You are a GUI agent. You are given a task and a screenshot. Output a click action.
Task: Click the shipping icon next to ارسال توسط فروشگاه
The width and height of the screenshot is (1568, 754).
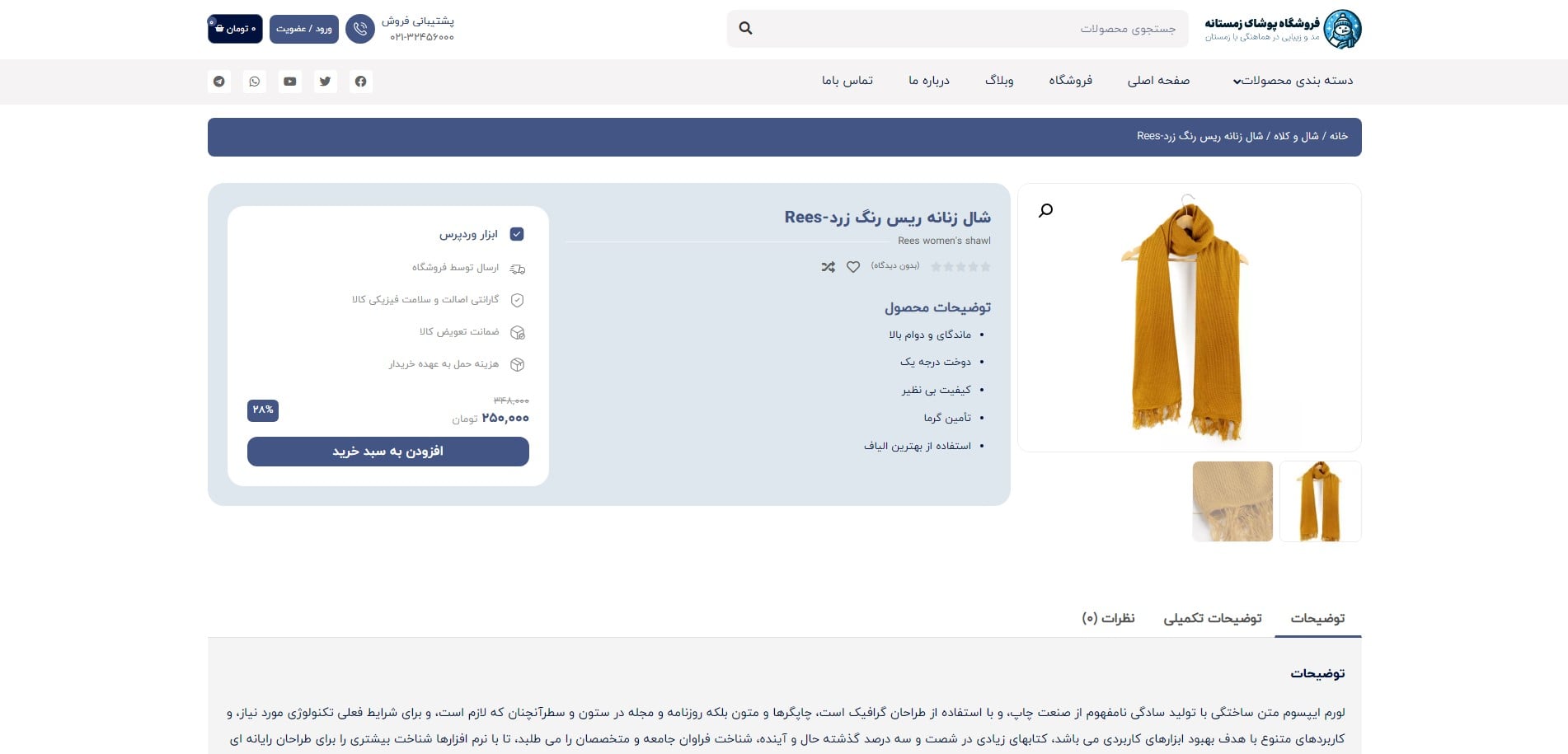518,268
